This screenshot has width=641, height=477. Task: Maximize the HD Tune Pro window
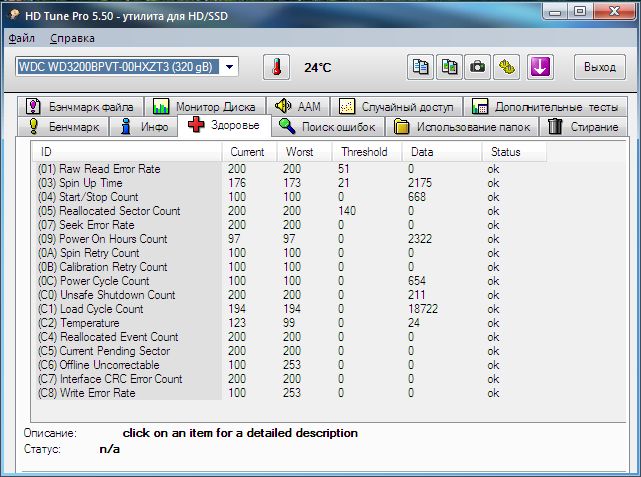tap(580, 11)
